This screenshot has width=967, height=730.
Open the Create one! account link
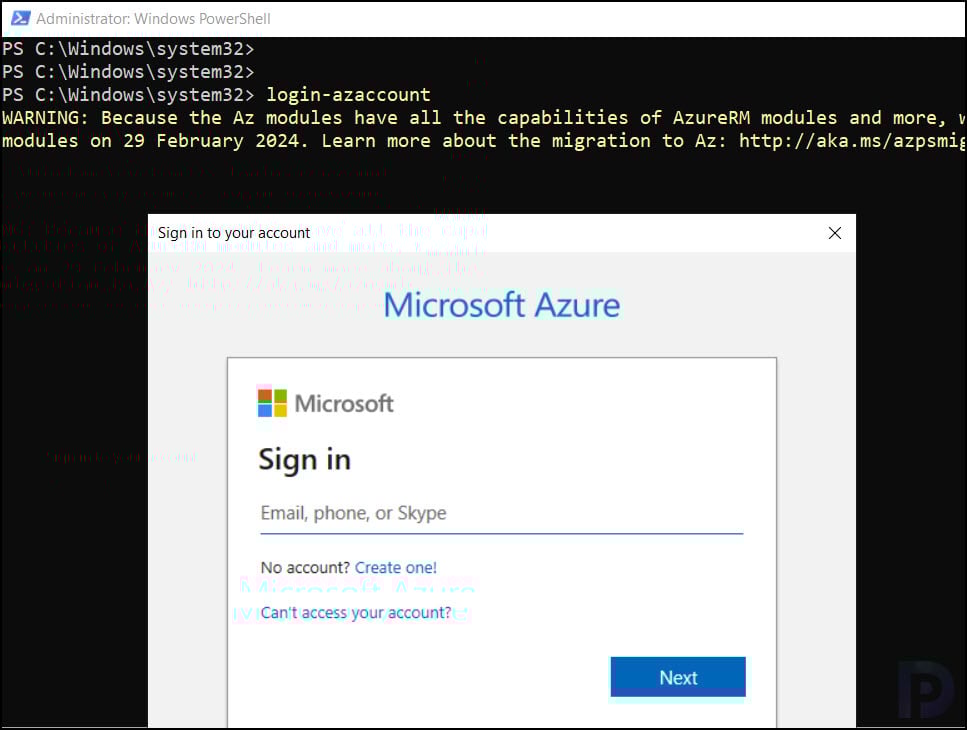click(x=395, y=567)
